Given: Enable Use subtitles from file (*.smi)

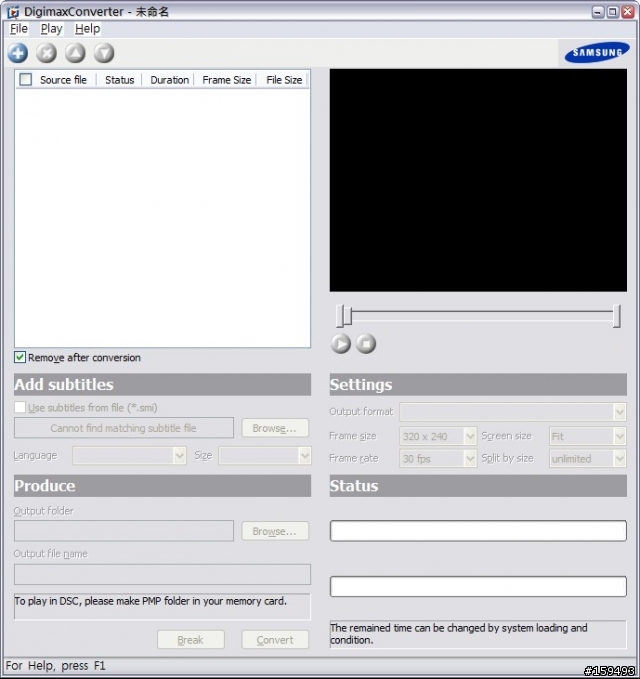Looking at the screenshot, I should (x=20, y=407).
